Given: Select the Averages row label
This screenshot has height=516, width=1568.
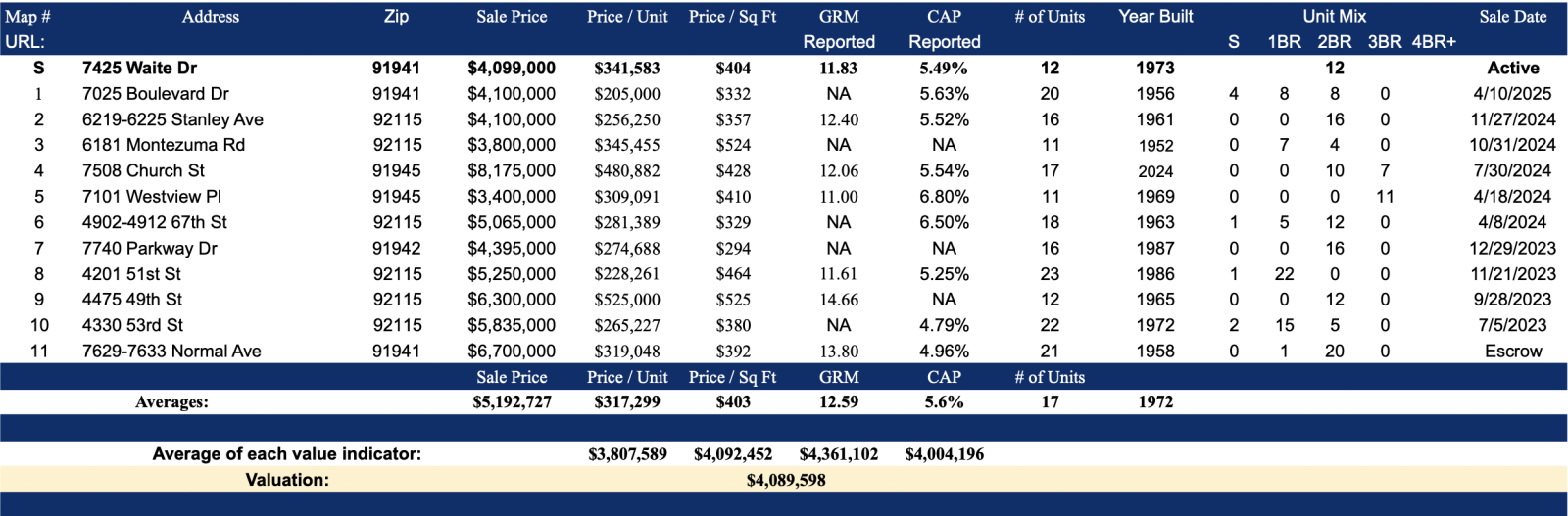Looking at the screenshot, I should tap(171, 402).
